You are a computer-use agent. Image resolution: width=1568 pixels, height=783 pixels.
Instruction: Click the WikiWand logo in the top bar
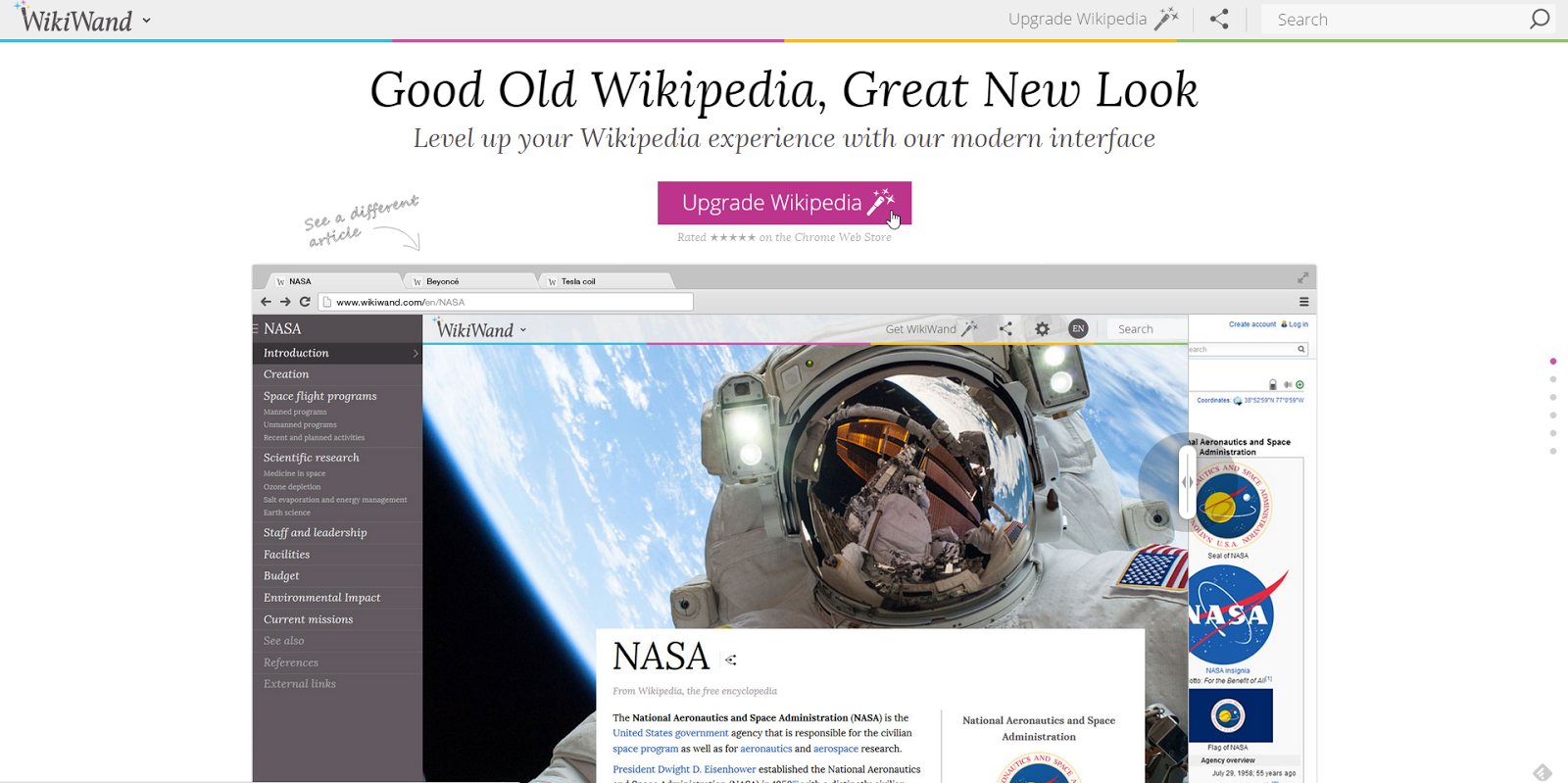click(74, 19)
